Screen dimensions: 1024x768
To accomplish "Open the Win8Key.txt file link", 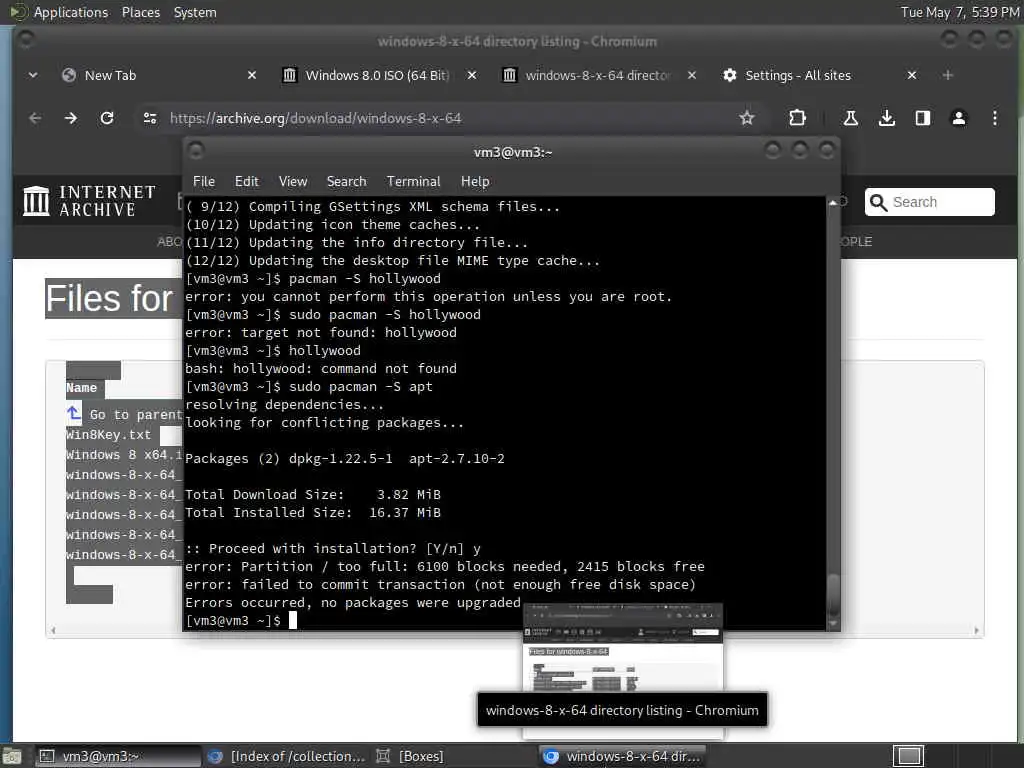I will (108, 435).
